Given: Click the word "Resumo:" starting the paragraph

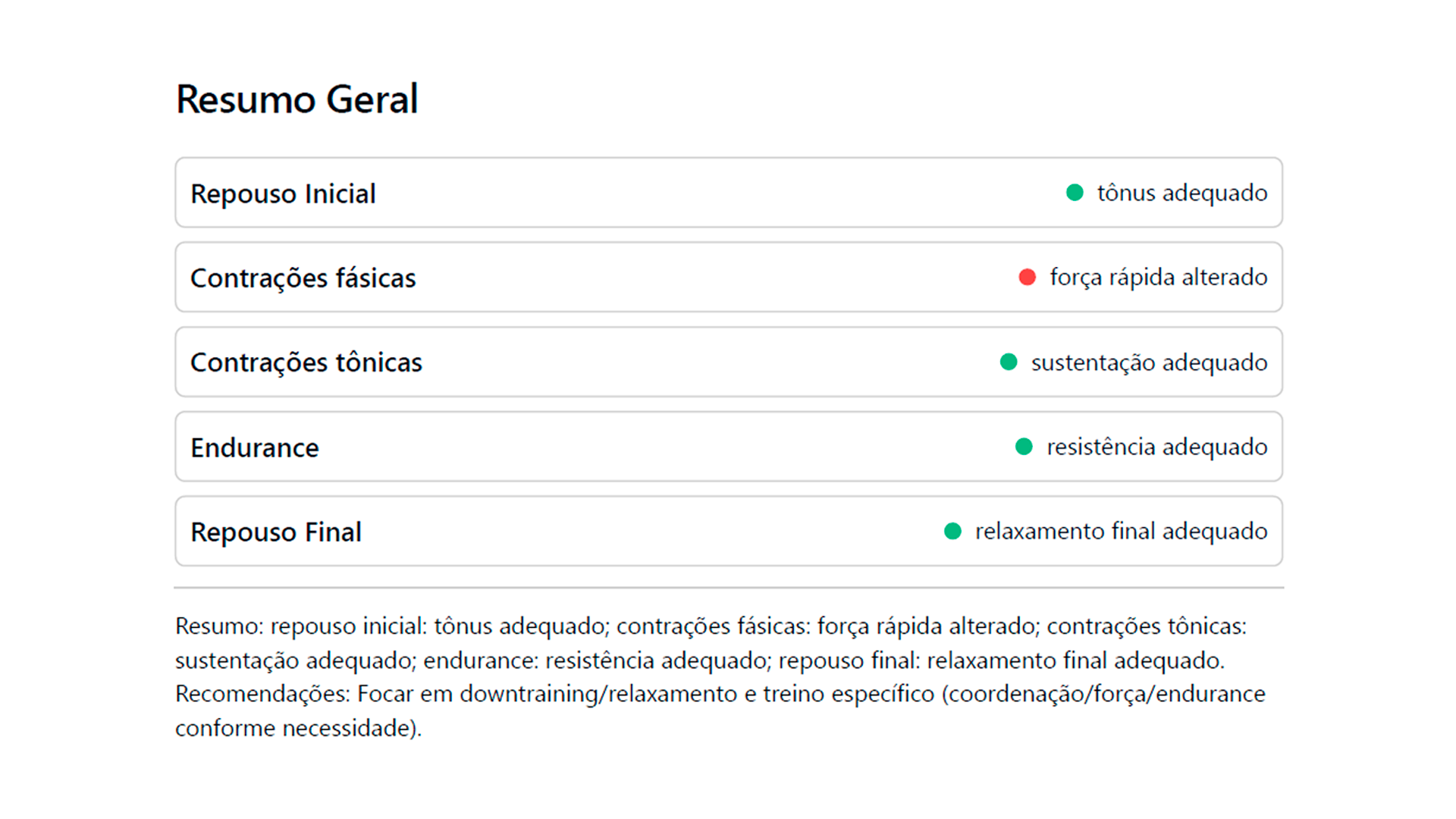Looking at the screenshot, I should click(x=219, y=626).
